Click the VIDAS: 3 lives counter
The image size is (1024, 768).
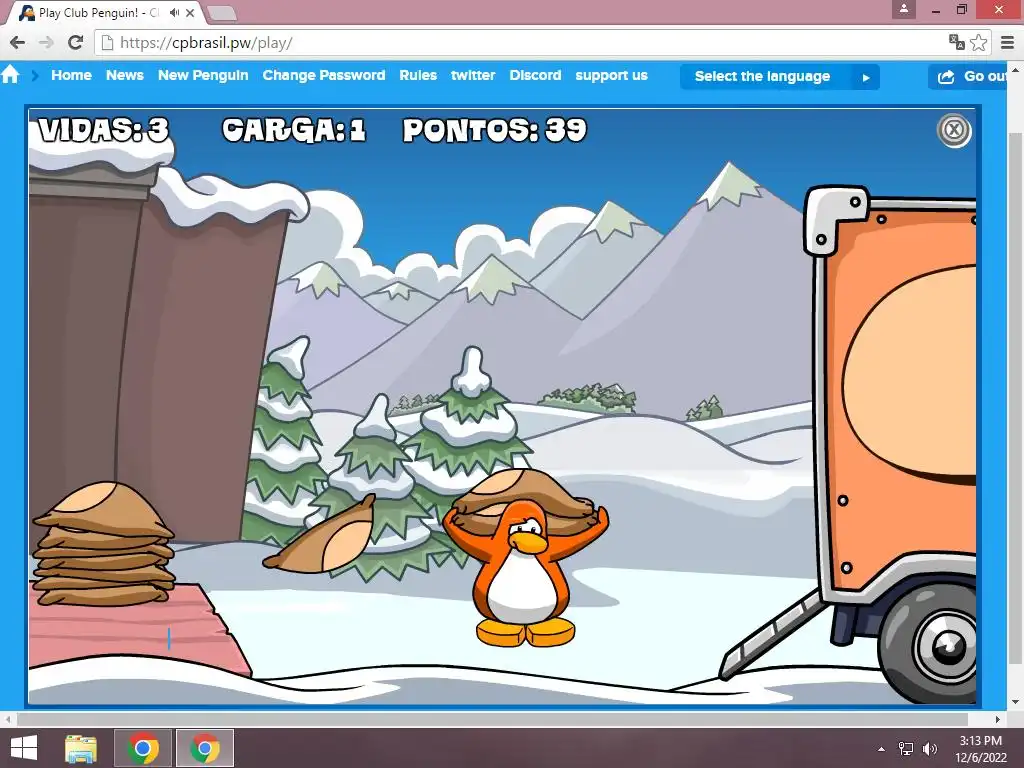click(x=103, y=129)
